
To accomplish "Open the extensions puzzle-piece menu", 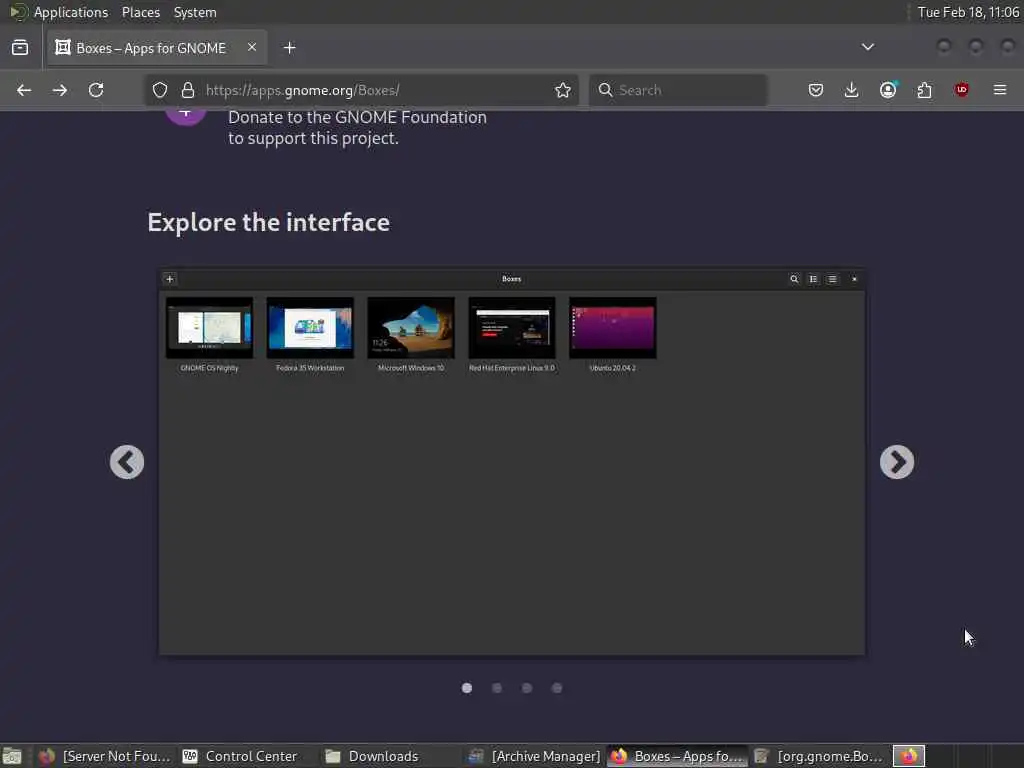I will coord(925,90).
